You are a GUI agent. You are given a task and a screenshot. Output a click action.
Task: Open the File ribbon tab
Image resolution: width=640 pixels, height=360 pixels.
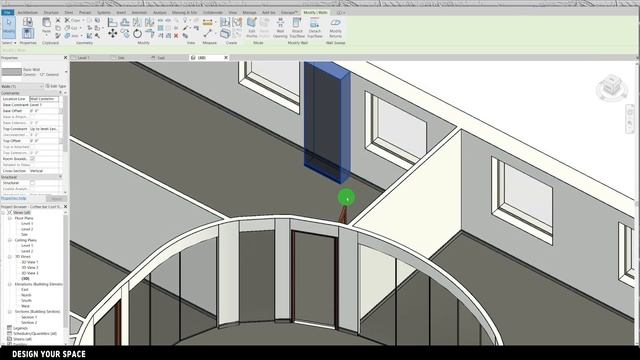point(7,13)
